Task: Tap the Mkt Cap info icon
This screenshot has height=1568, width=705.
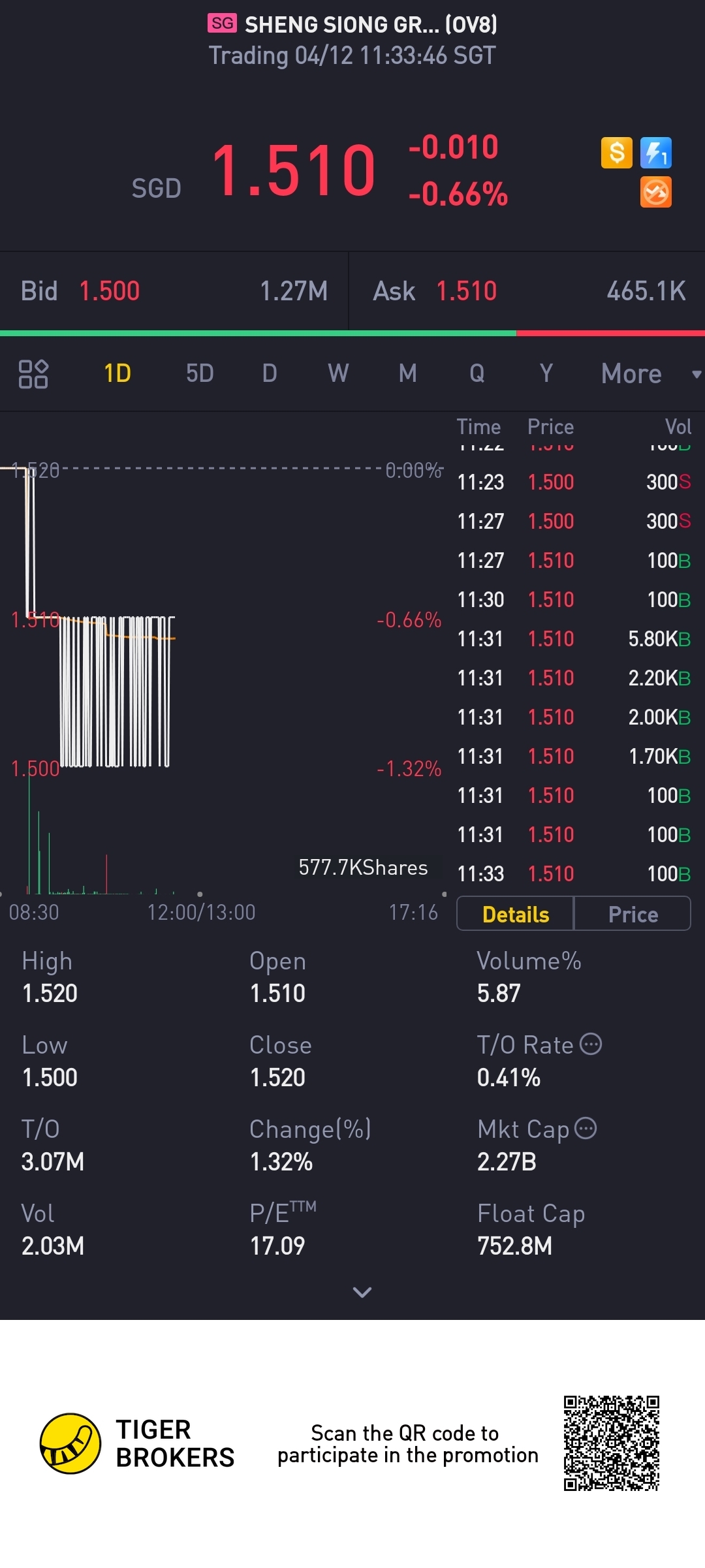Action: (586, 1128)
